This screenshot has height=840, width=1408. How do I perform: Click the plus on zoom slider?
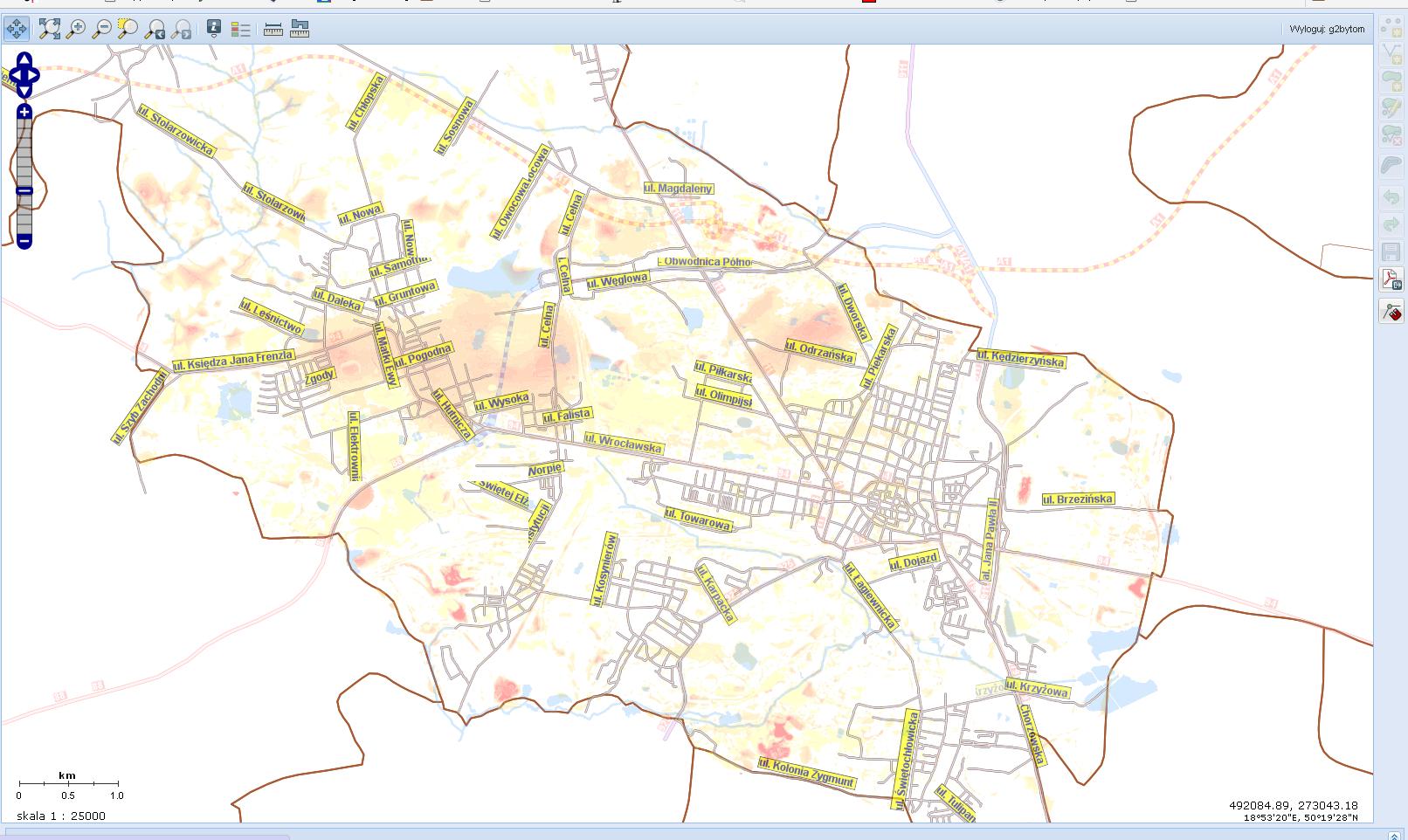(x=24, y=112)
